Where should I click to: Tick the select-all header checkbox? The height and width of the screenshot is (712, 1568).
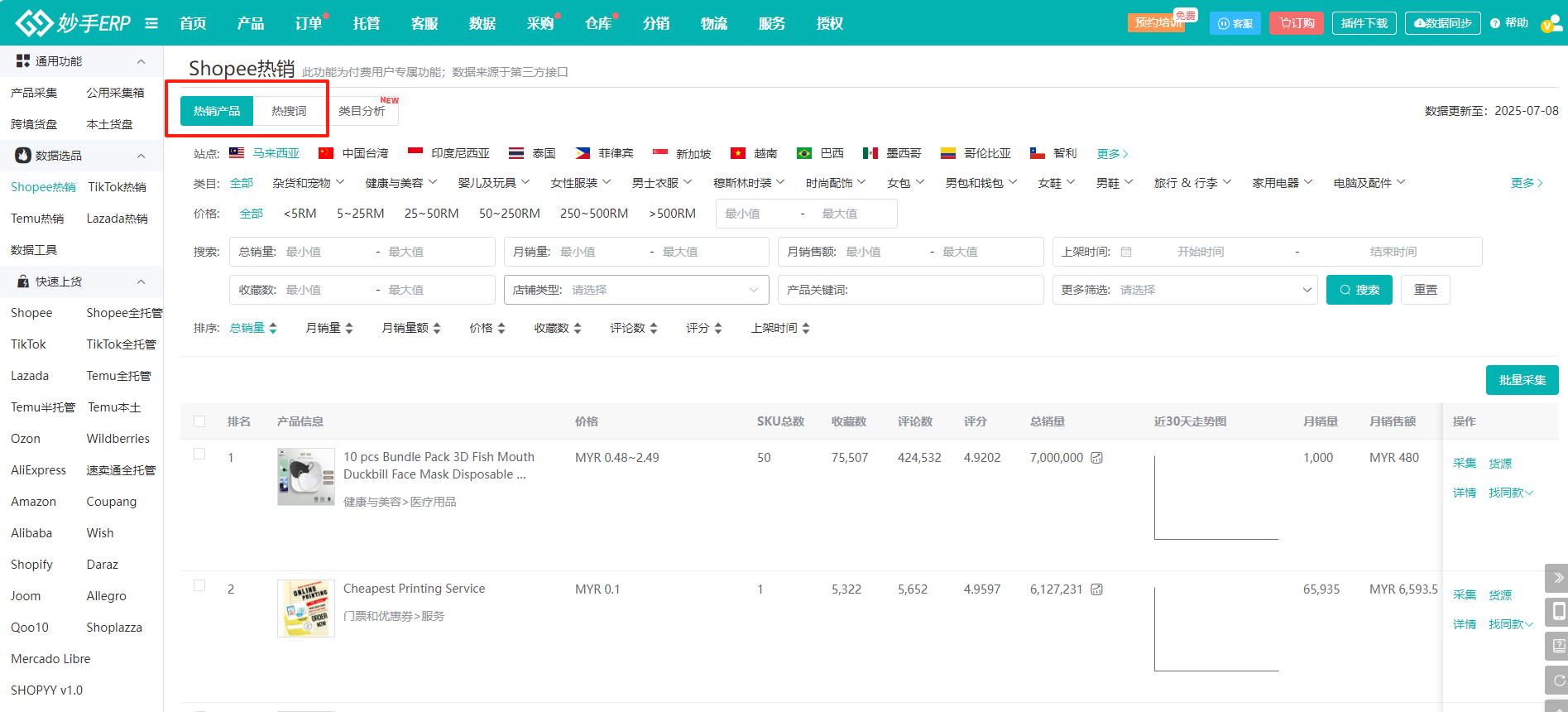[199, 421]
